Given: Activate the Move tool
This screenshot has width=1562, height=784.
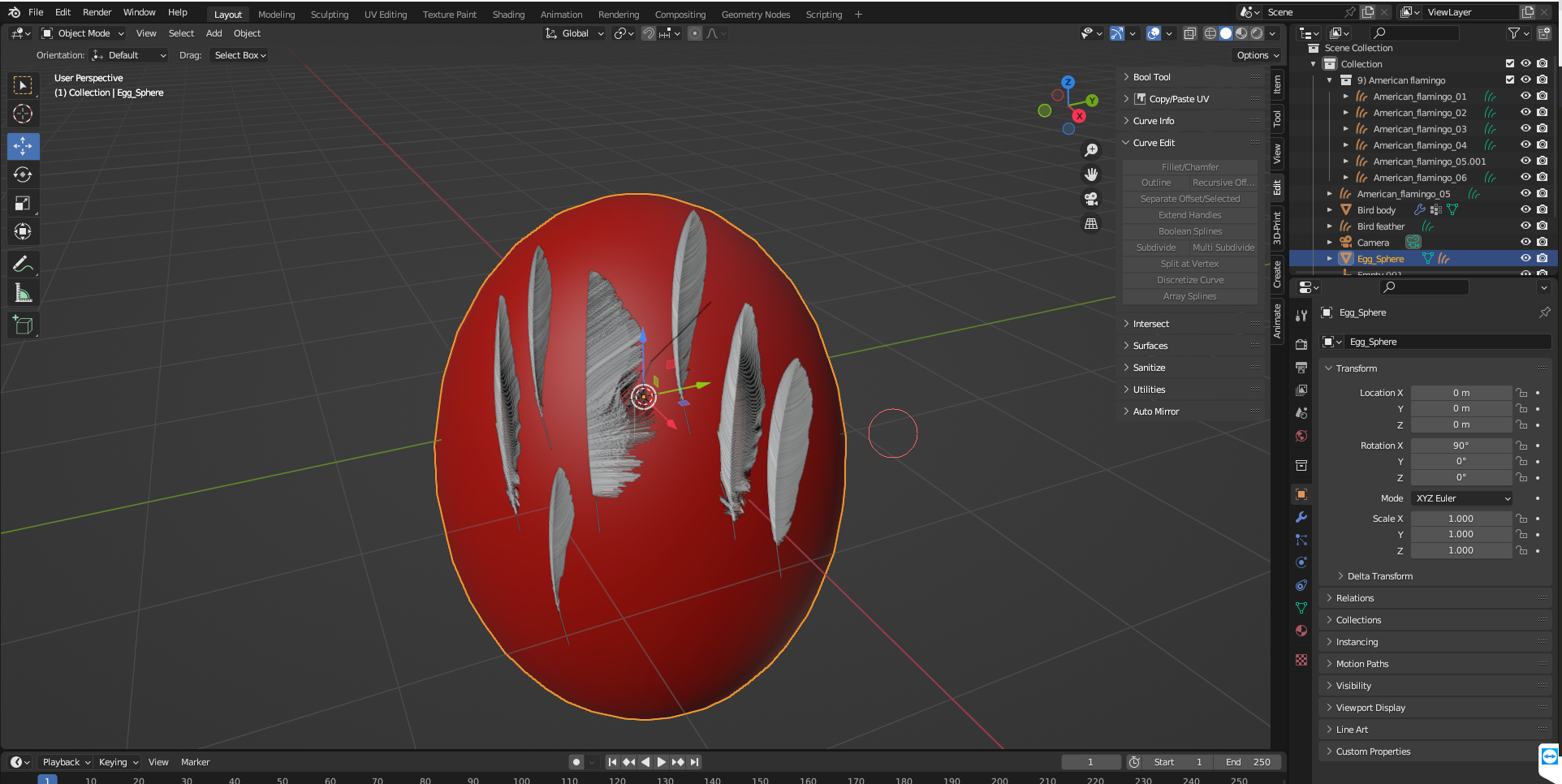Looking at the screenshot, I should 23,146.
